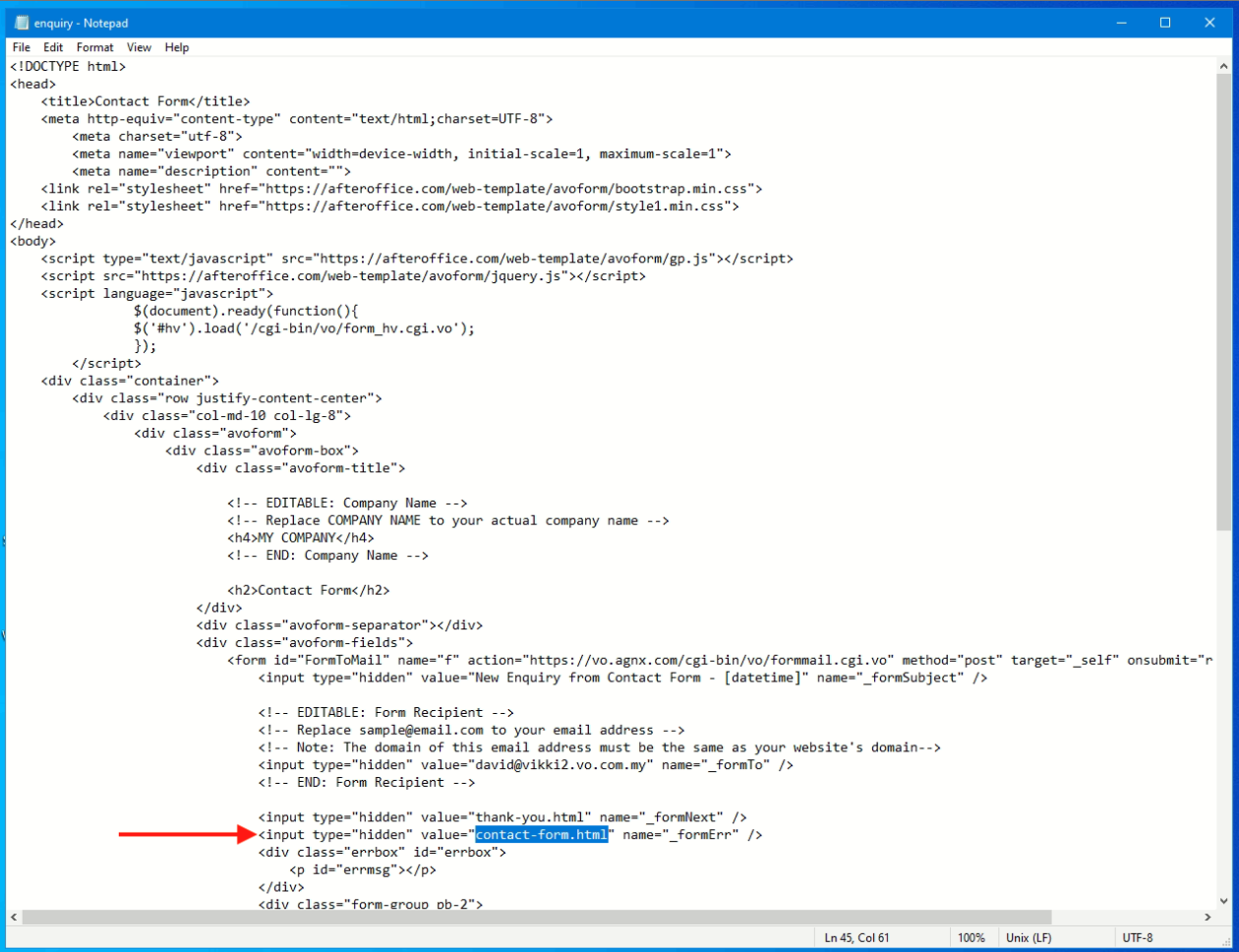Open the Format menu
This screenshot has width=1239, height=952.
pyautogui.click(x=95, y=47)
